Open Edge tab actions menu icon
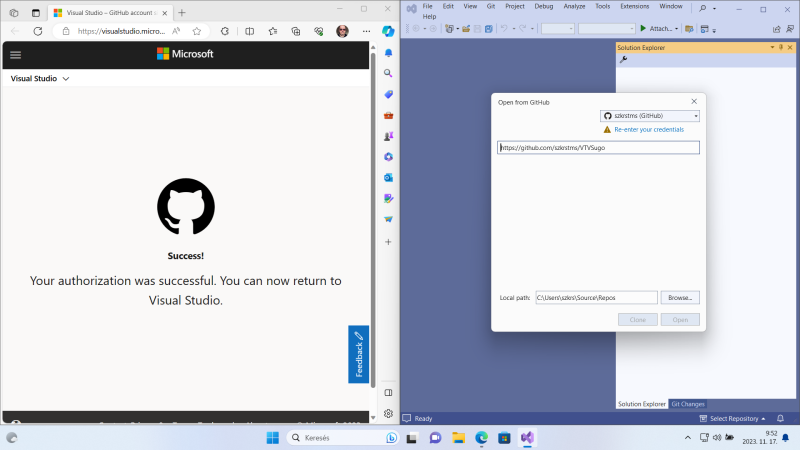 pos(36,13)
